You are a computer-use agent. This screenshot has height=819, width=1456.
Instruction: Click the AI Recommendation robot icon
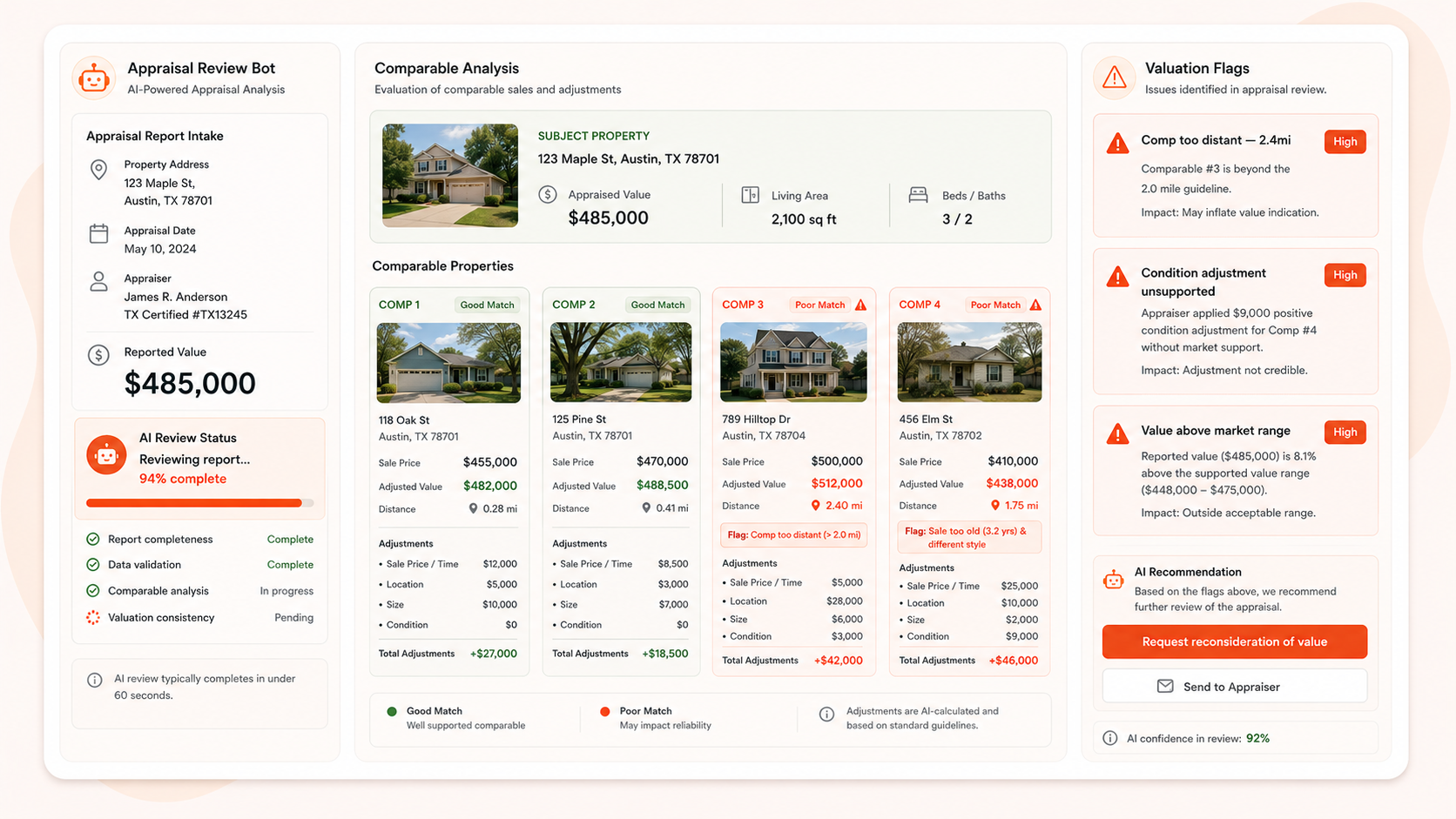click(x=1113, y=580)
